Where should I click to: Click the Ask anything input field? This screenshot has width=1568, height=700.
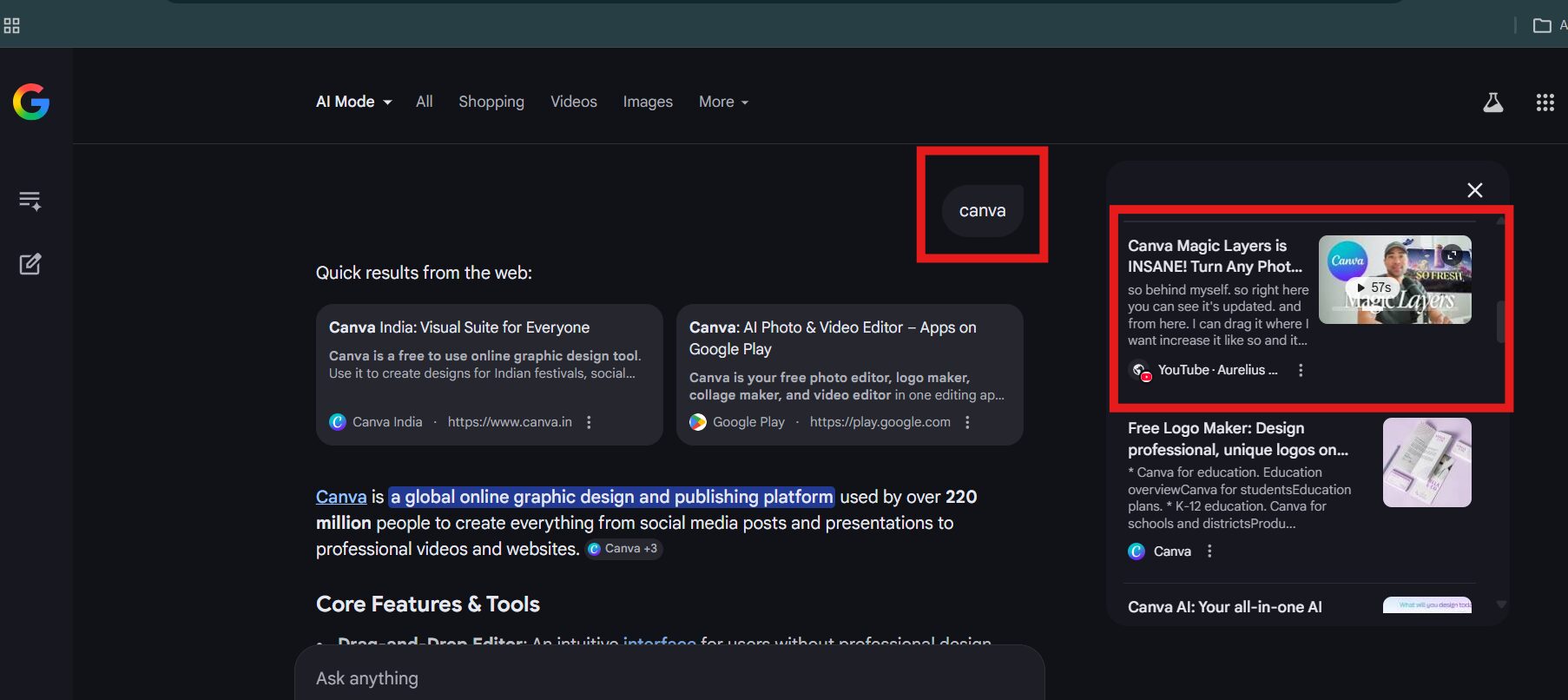coord(669,678)
